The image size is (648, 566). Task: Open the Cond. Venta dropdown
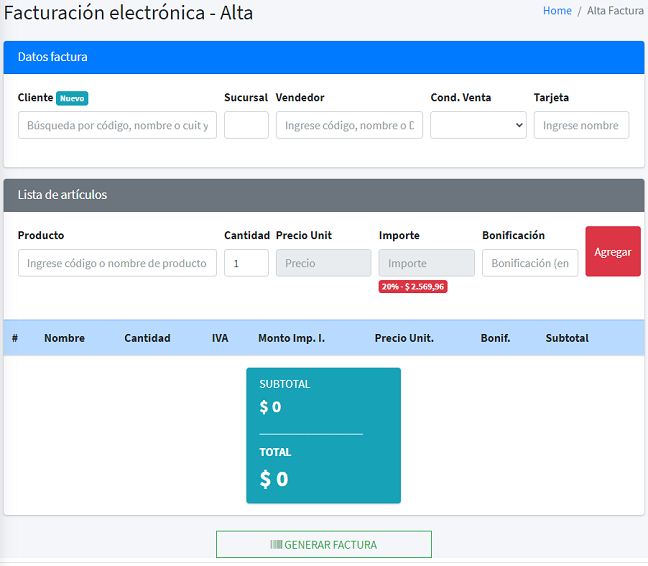tap(478, 125)
